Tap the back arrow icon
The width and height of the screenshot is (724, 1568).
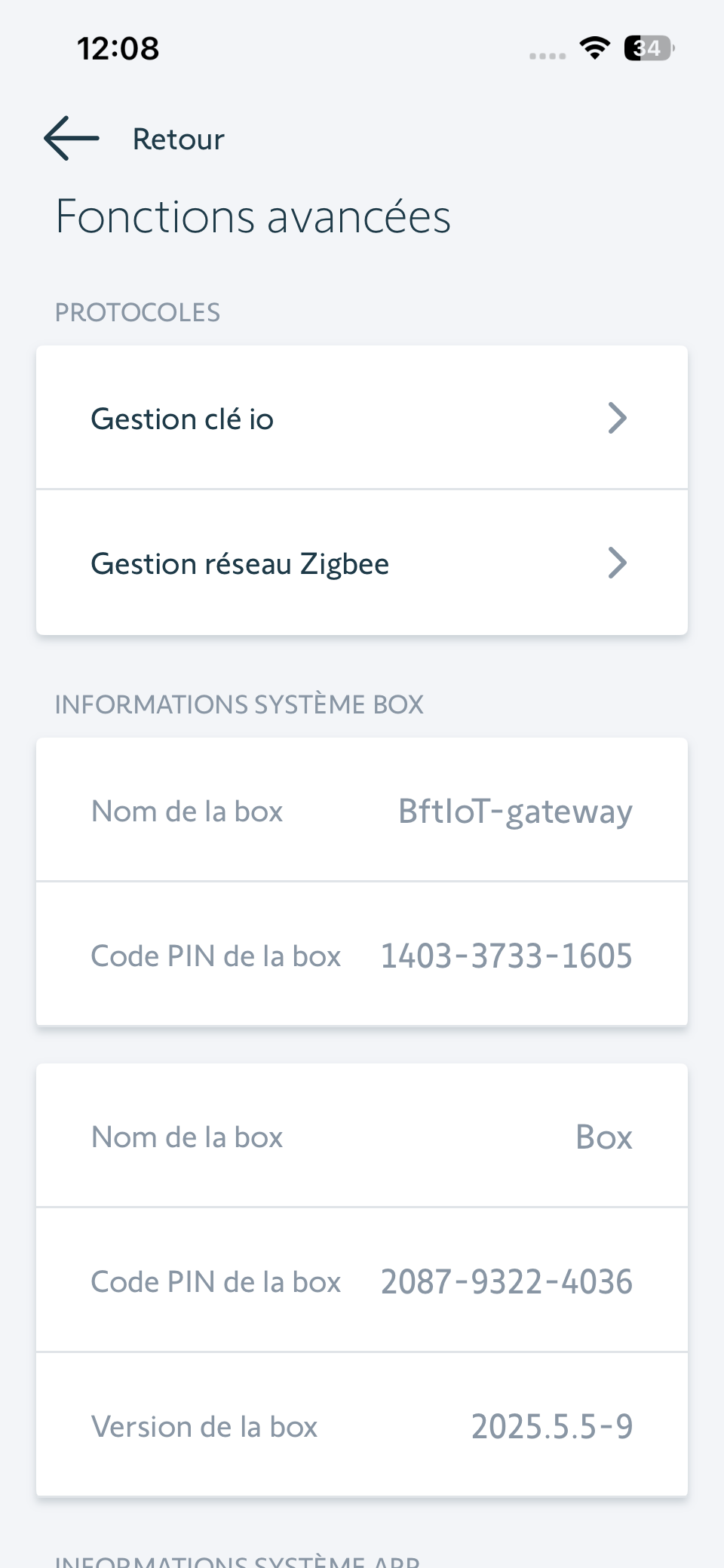pyautogui.click(x=72, y=139)
